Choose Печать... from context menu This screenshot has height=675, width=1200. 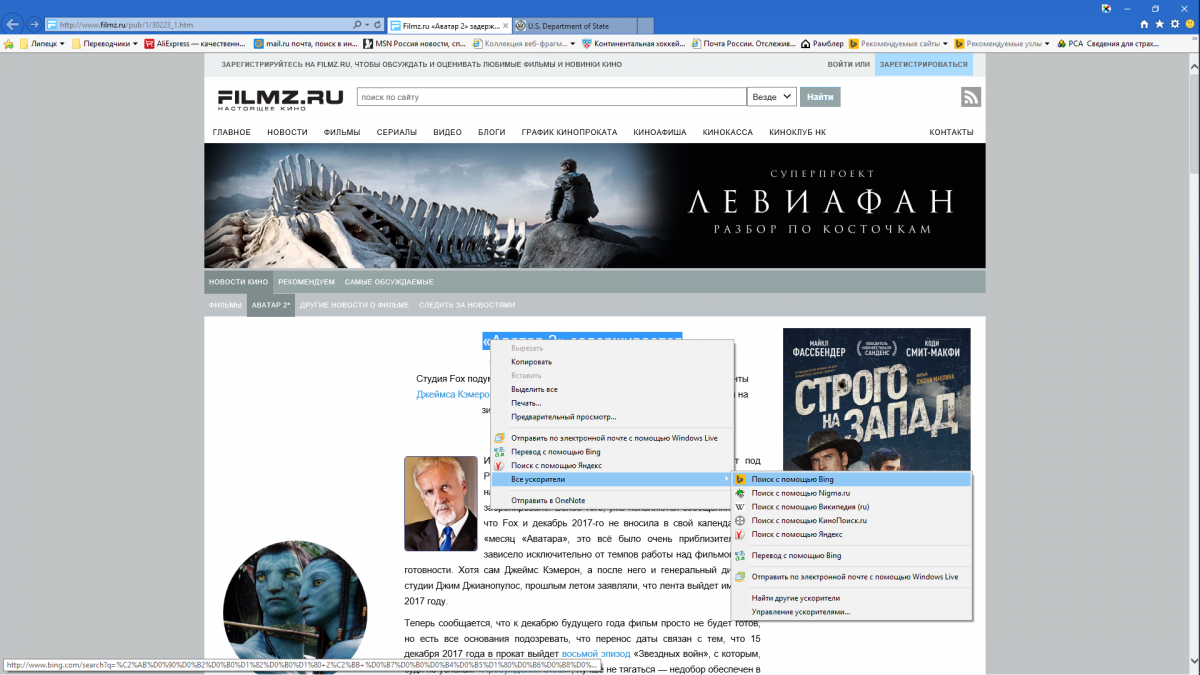point(612,403)
